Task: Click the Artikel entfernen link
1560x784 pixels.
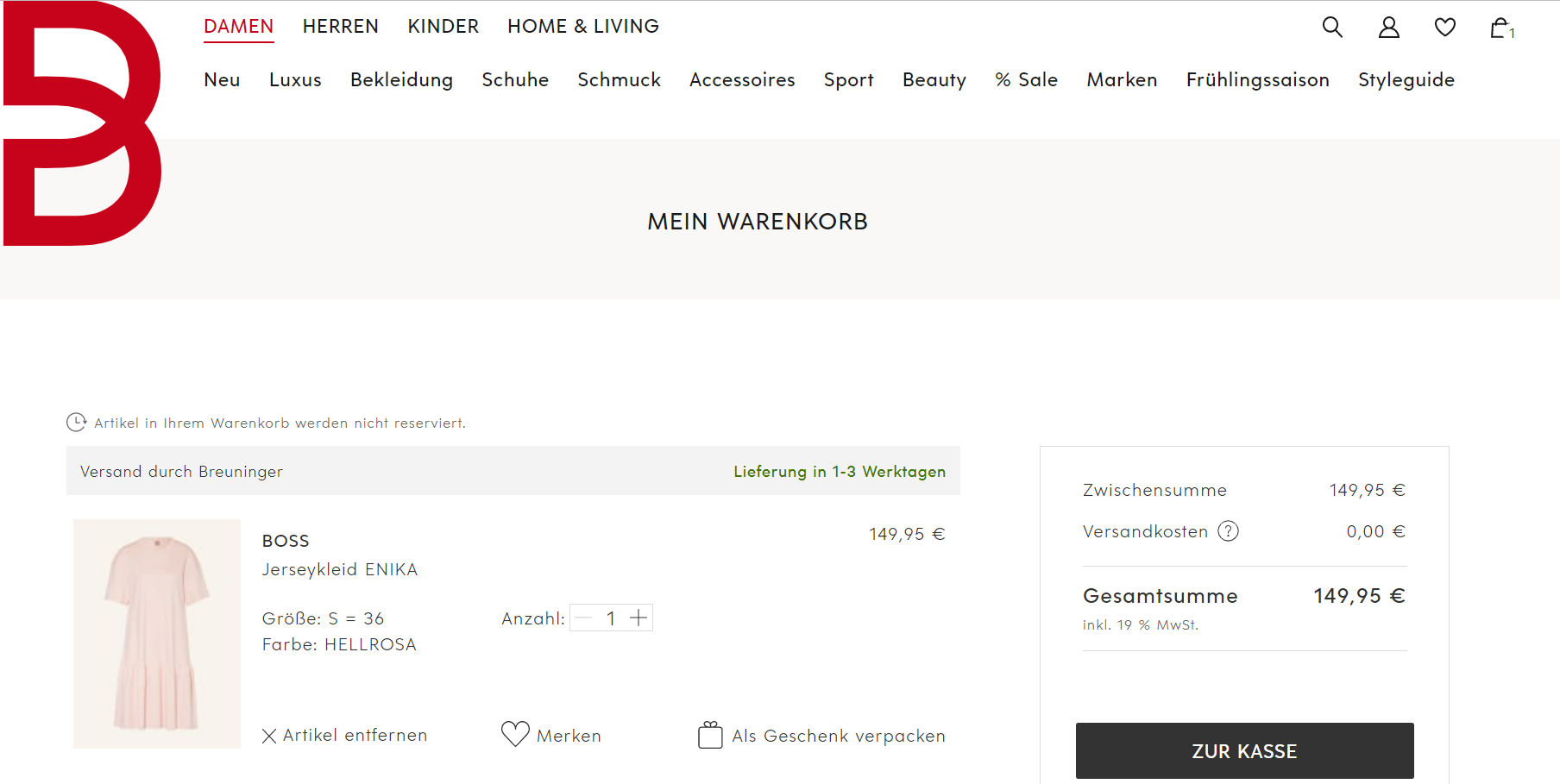Action: pos(355,735)
